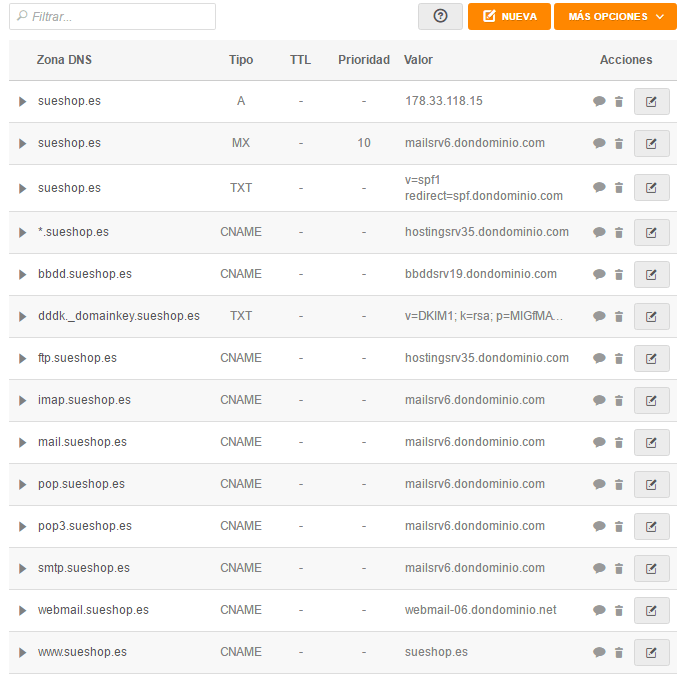680x683 pixels.
Task: Select value hostingsrv35.dondominio.com in ftp row
Action: tap(487, 358)
